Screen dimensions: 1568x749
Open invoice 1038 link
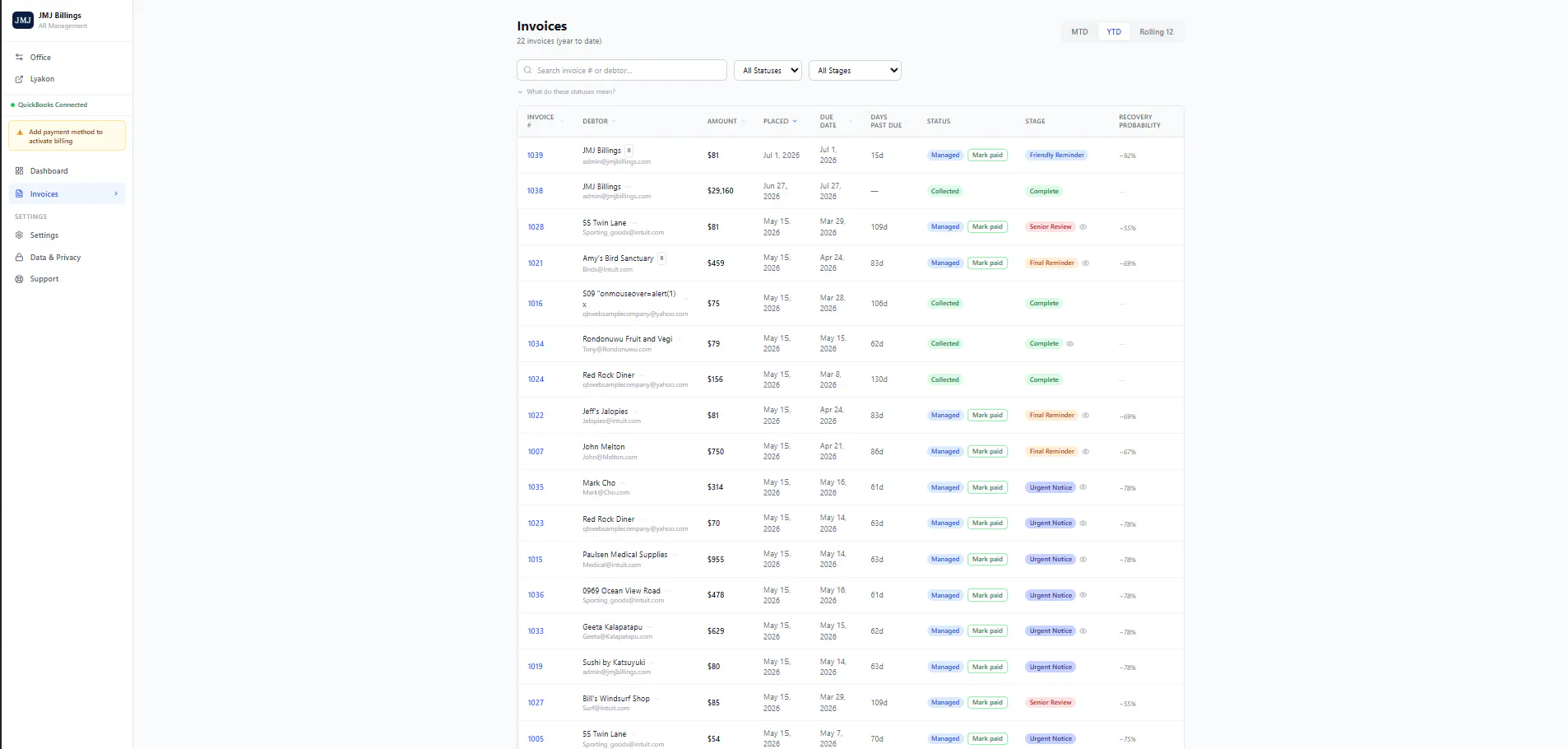(x=535, y=191)
